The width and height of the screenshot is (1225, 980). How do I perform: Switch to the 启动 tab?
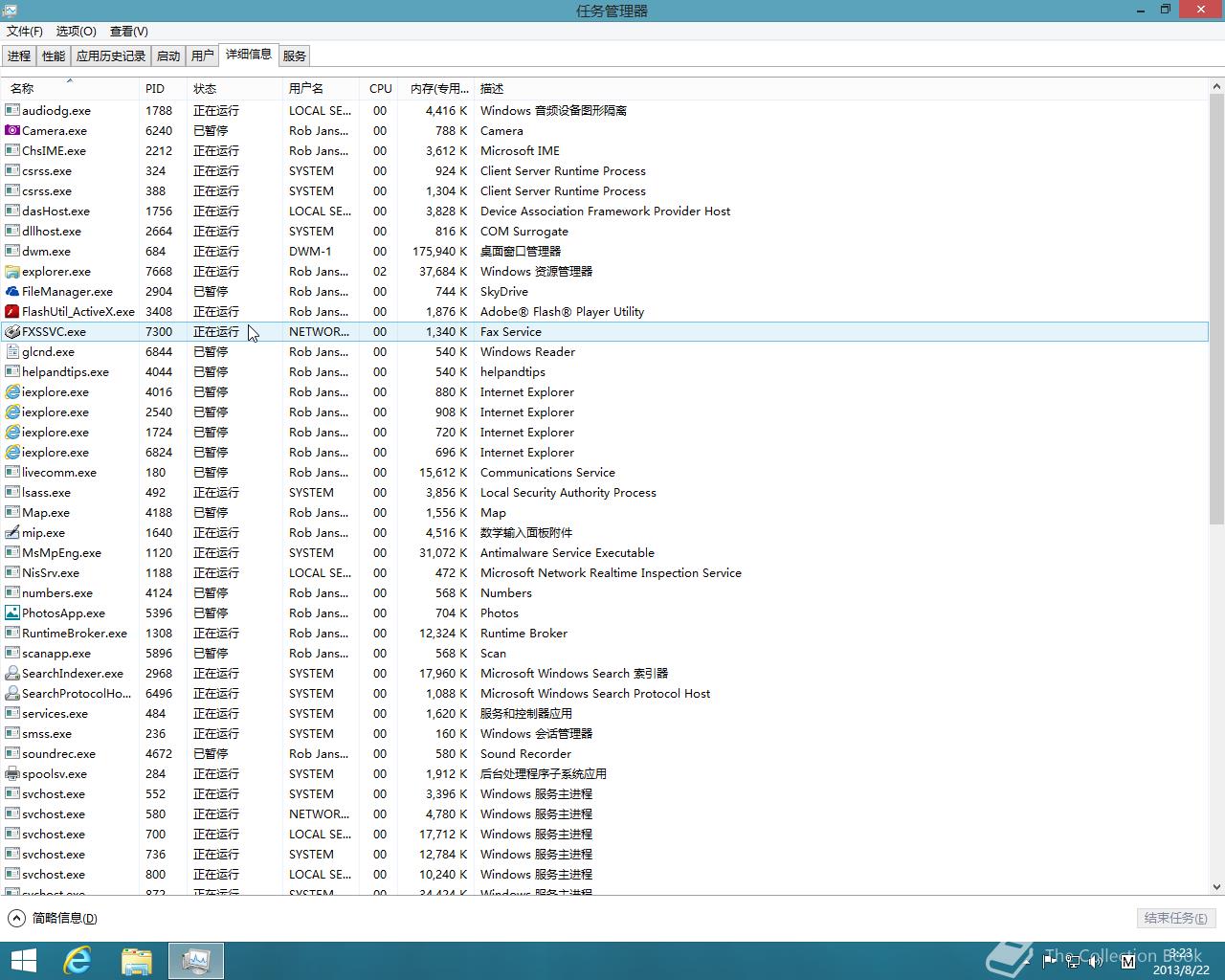tap(168, 56)
